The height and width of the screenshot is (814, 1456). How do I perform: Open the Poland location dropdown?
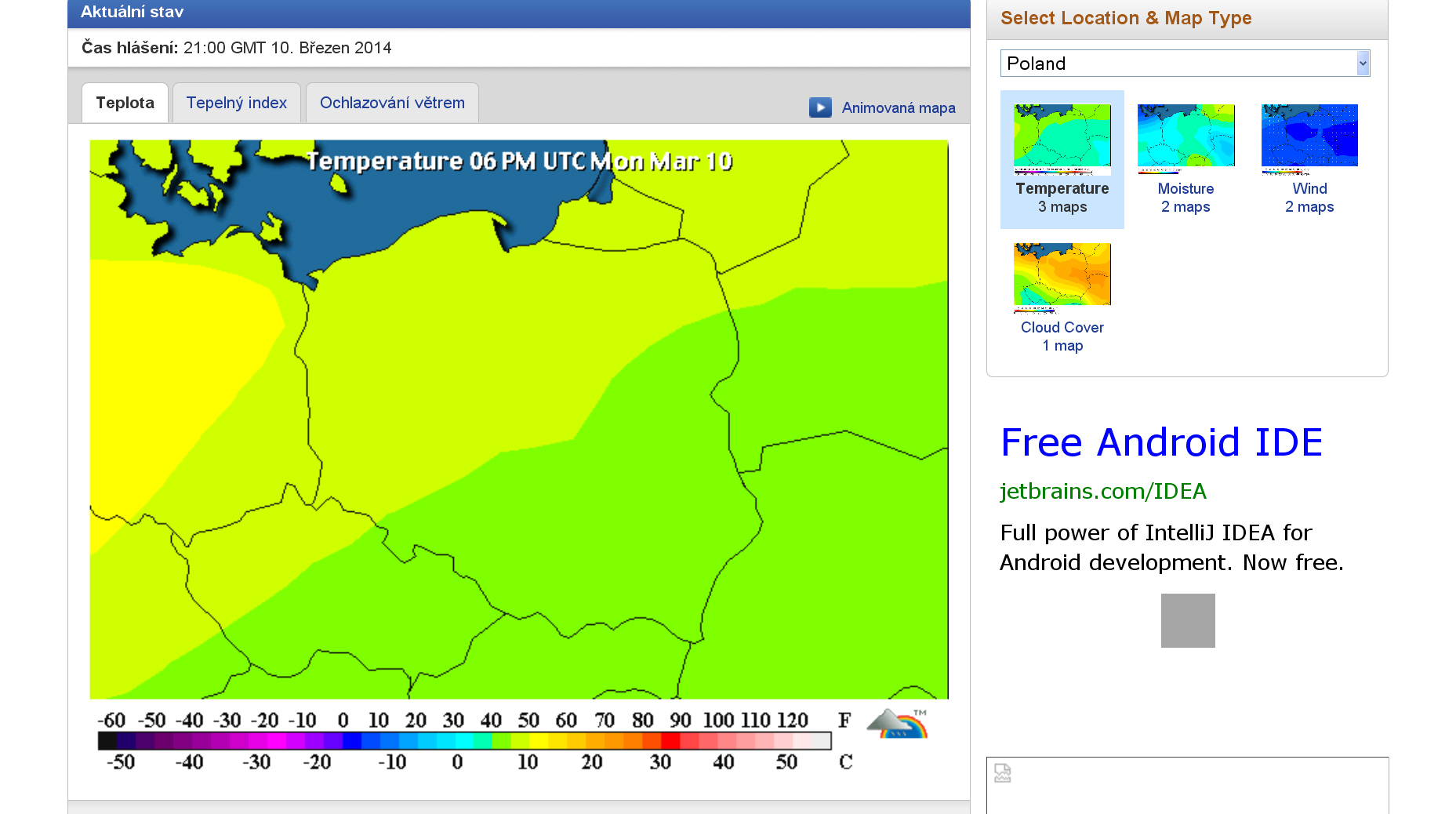tap(1178, 64)
